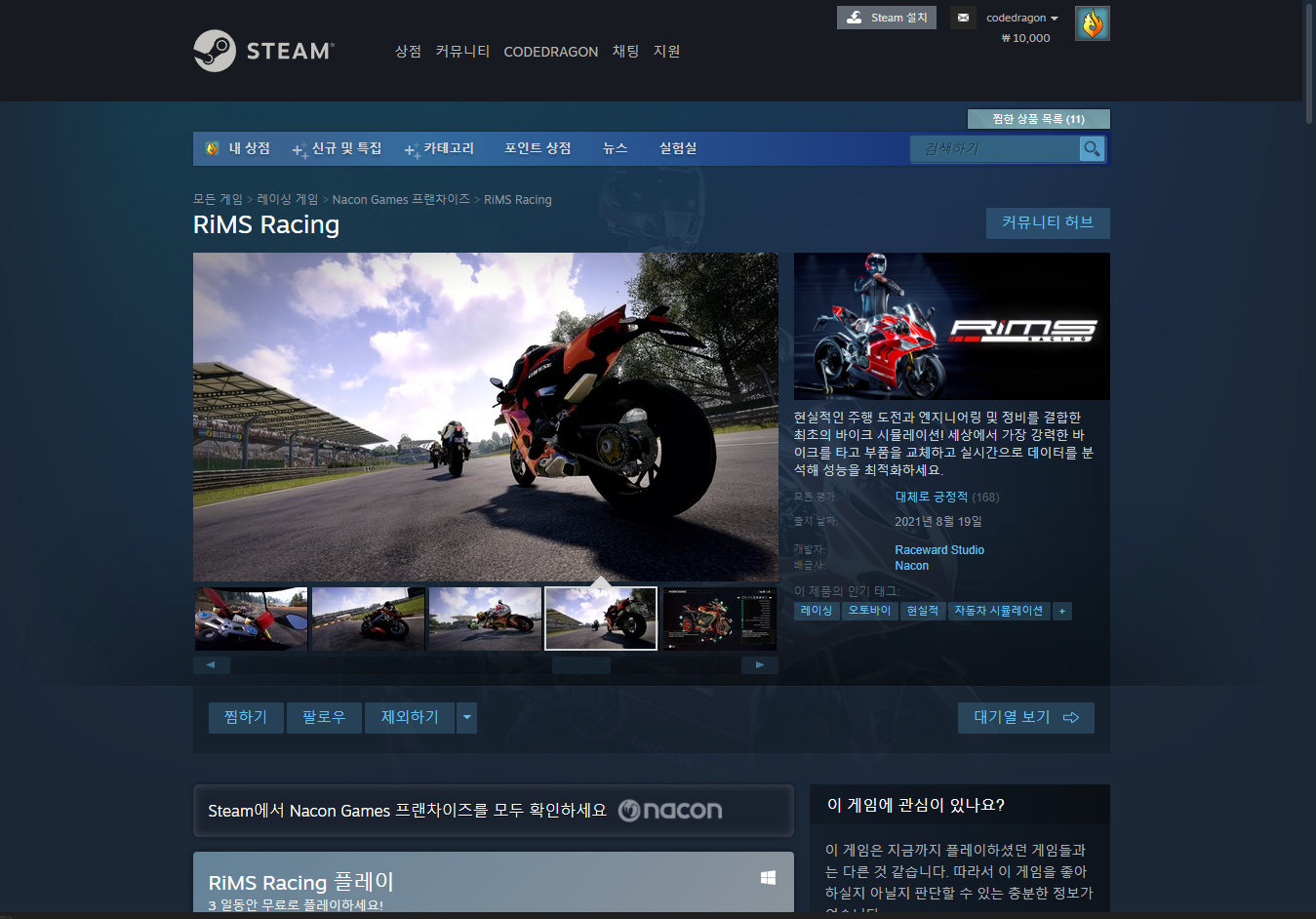The height and width of the screenshot is (919, 1316).
Task: Open the inbox envelope icon
Action: point(963,18)
